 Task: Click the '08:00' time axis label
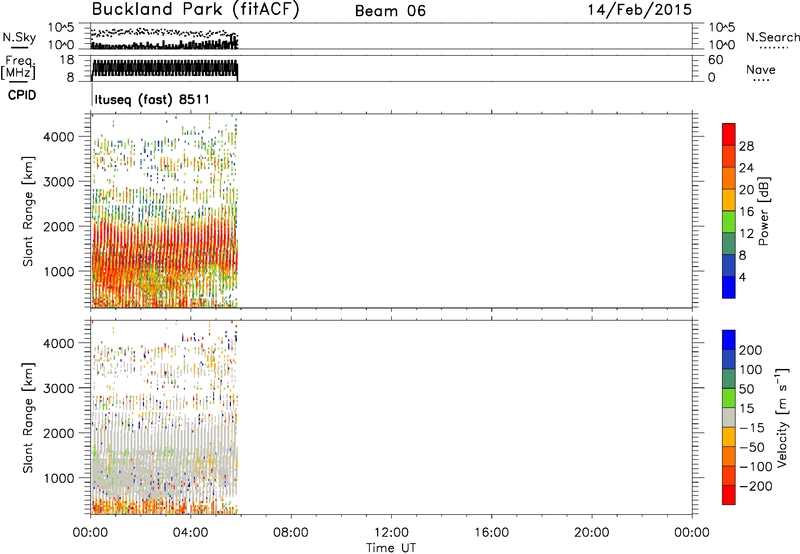coord(290,533)
